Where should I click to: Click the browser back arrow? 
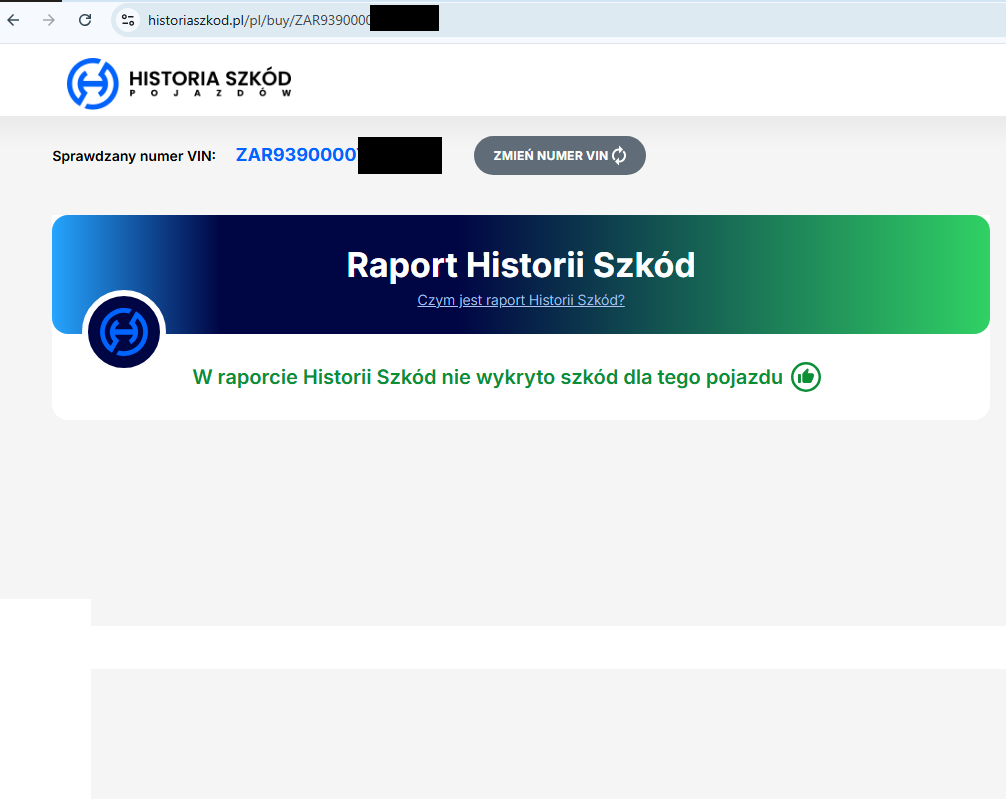coord(14,20)
